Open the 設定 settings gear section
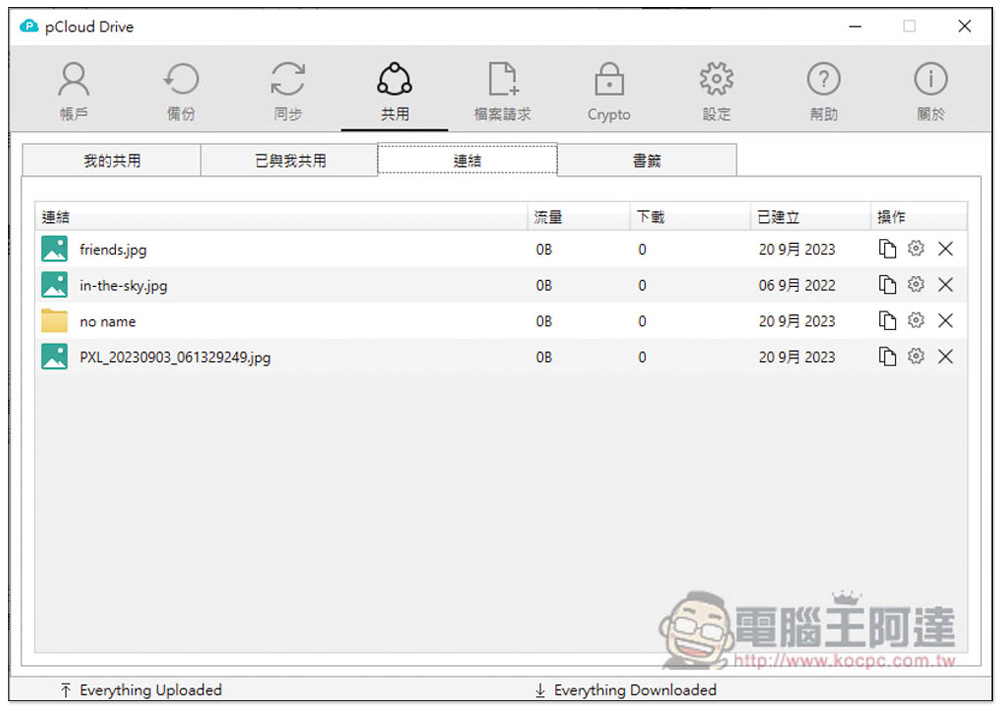The width and height of the screenshot is (1000, 709). (x=716, y=91)
